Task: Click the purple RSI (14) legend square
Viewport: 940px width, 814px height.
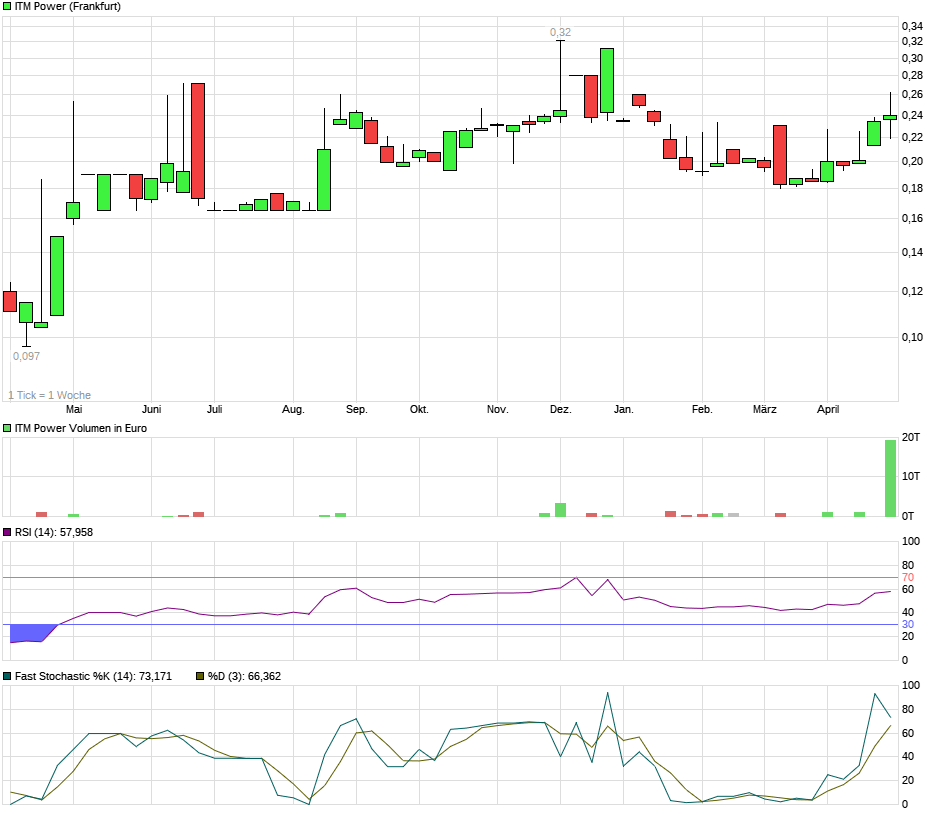Action: click(8, 533)
